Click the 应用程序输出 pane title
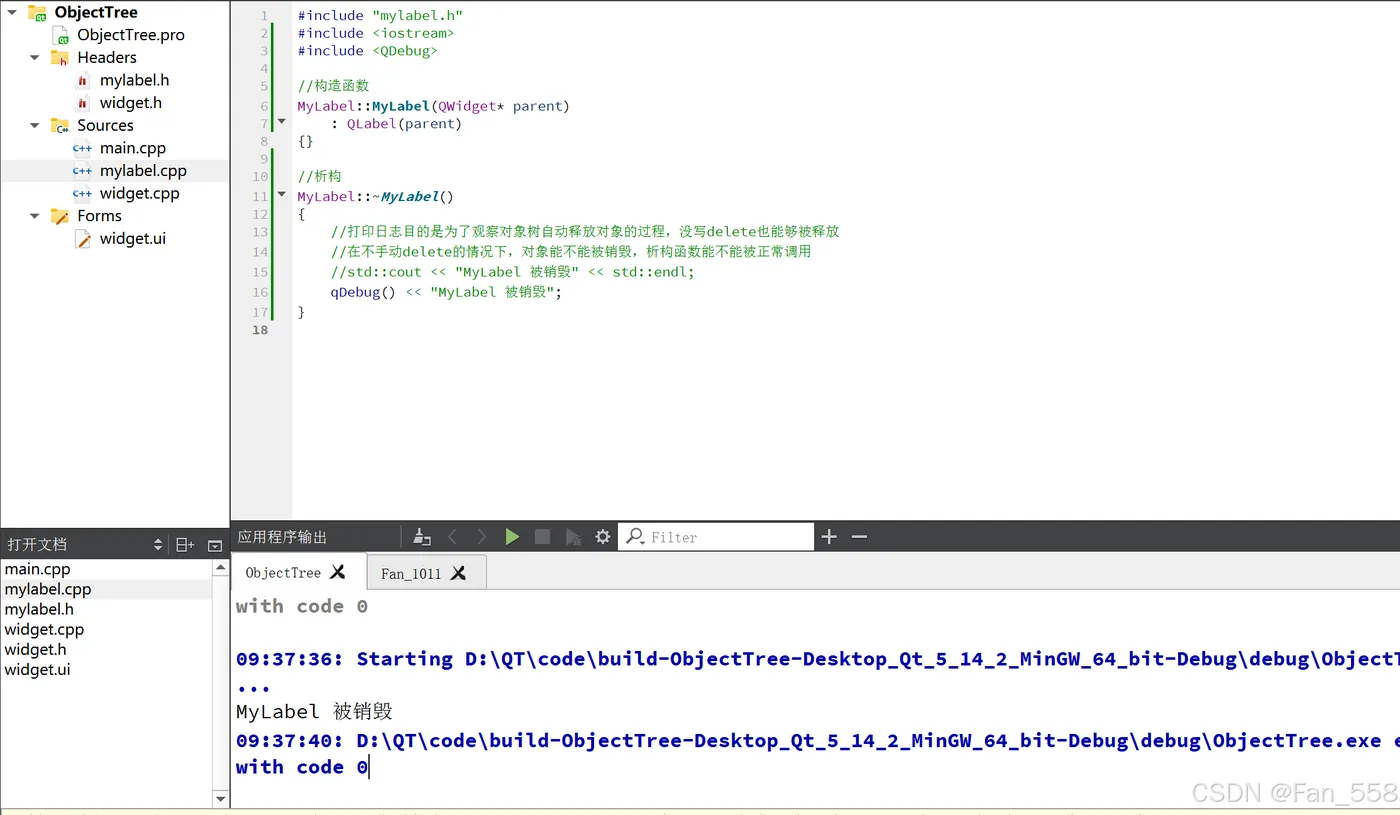1400x815 pixels. click(282, 538)
